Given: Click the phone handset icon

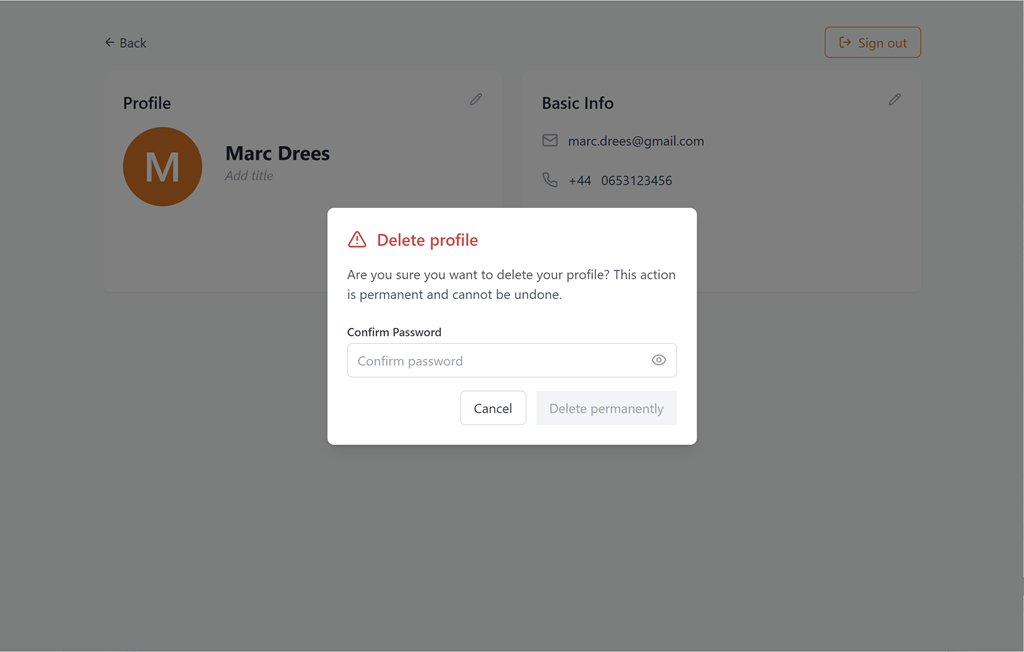Looking at the screenshot, I should click(x=550, y=180).
